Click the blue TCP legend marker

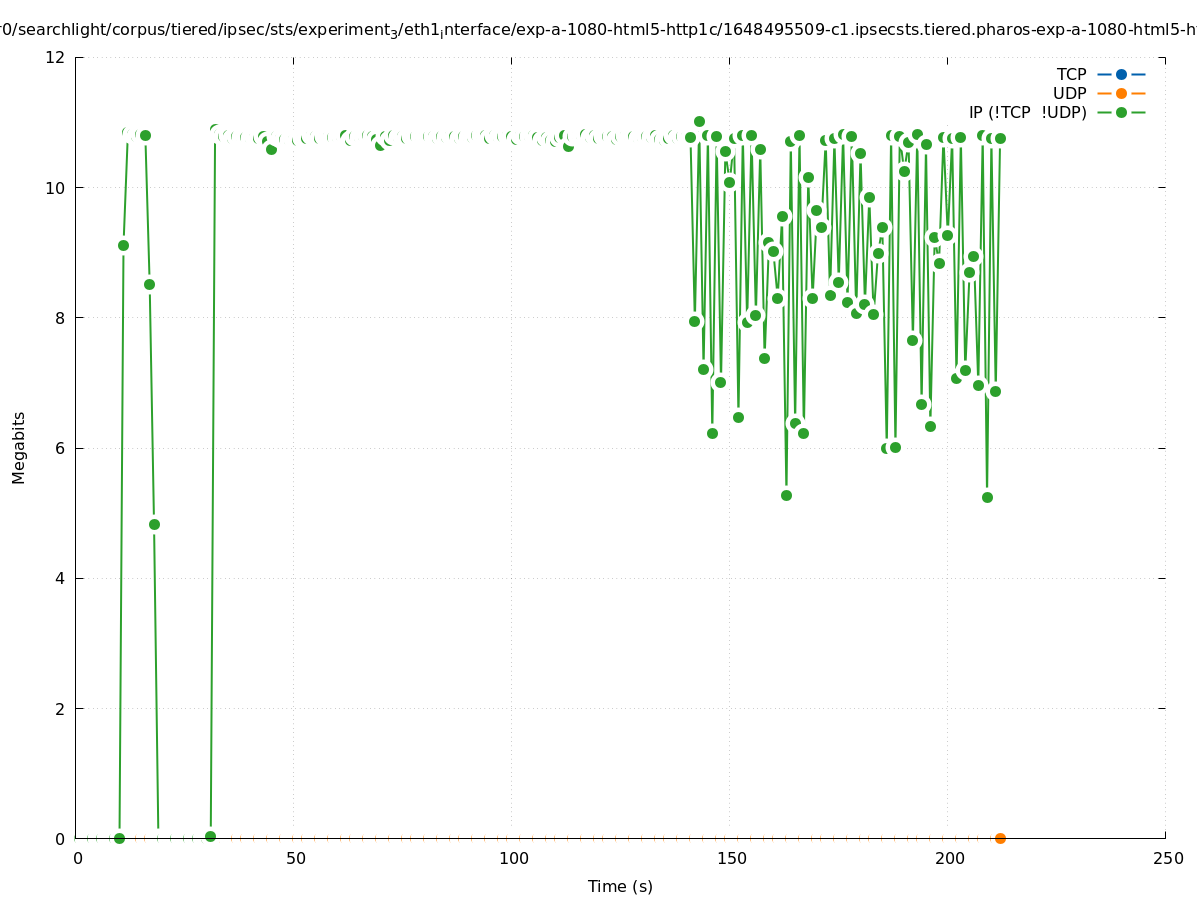[x=1121, y=74]
